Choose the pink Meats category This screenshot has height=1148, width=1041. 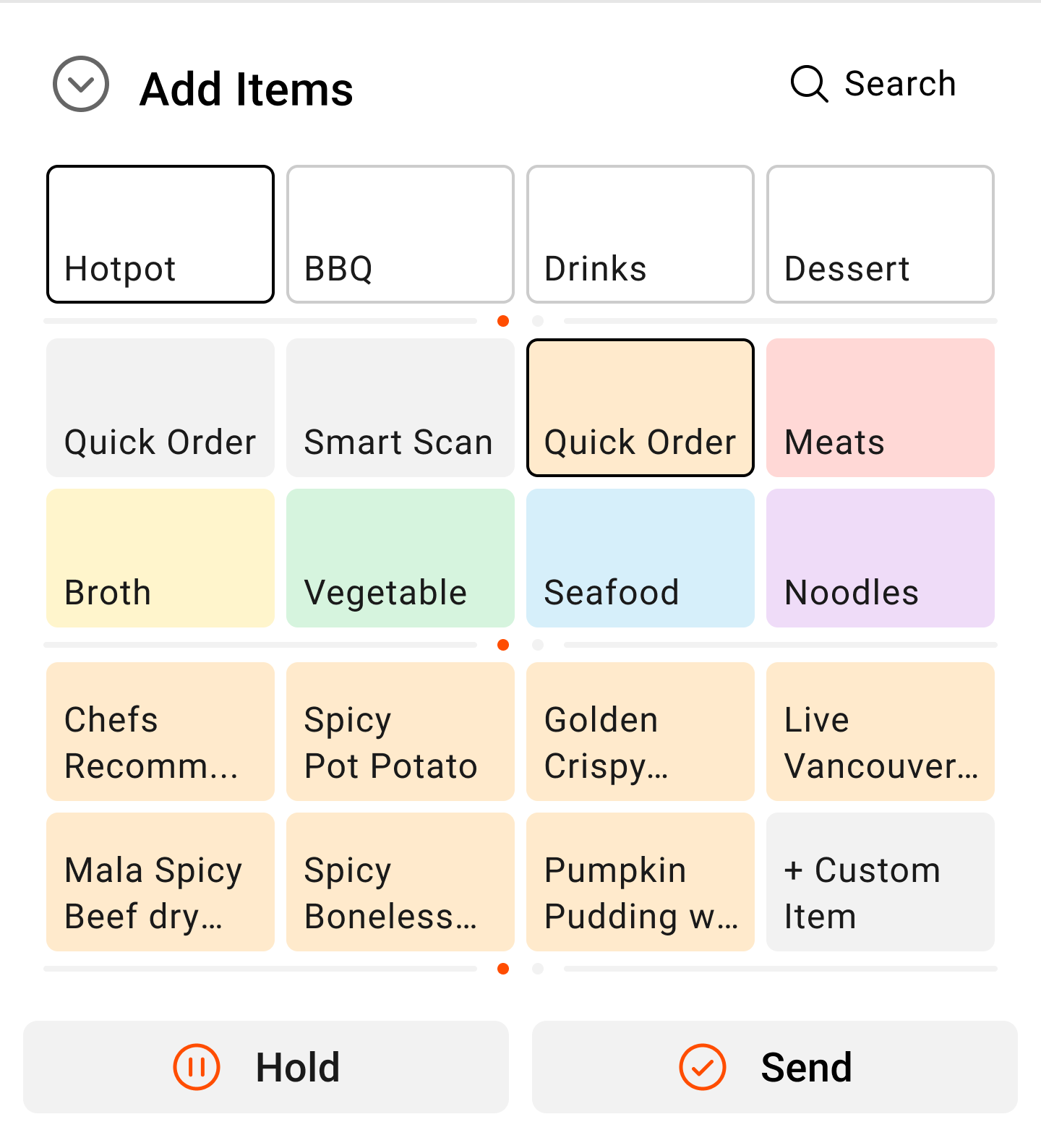point(881,408)
